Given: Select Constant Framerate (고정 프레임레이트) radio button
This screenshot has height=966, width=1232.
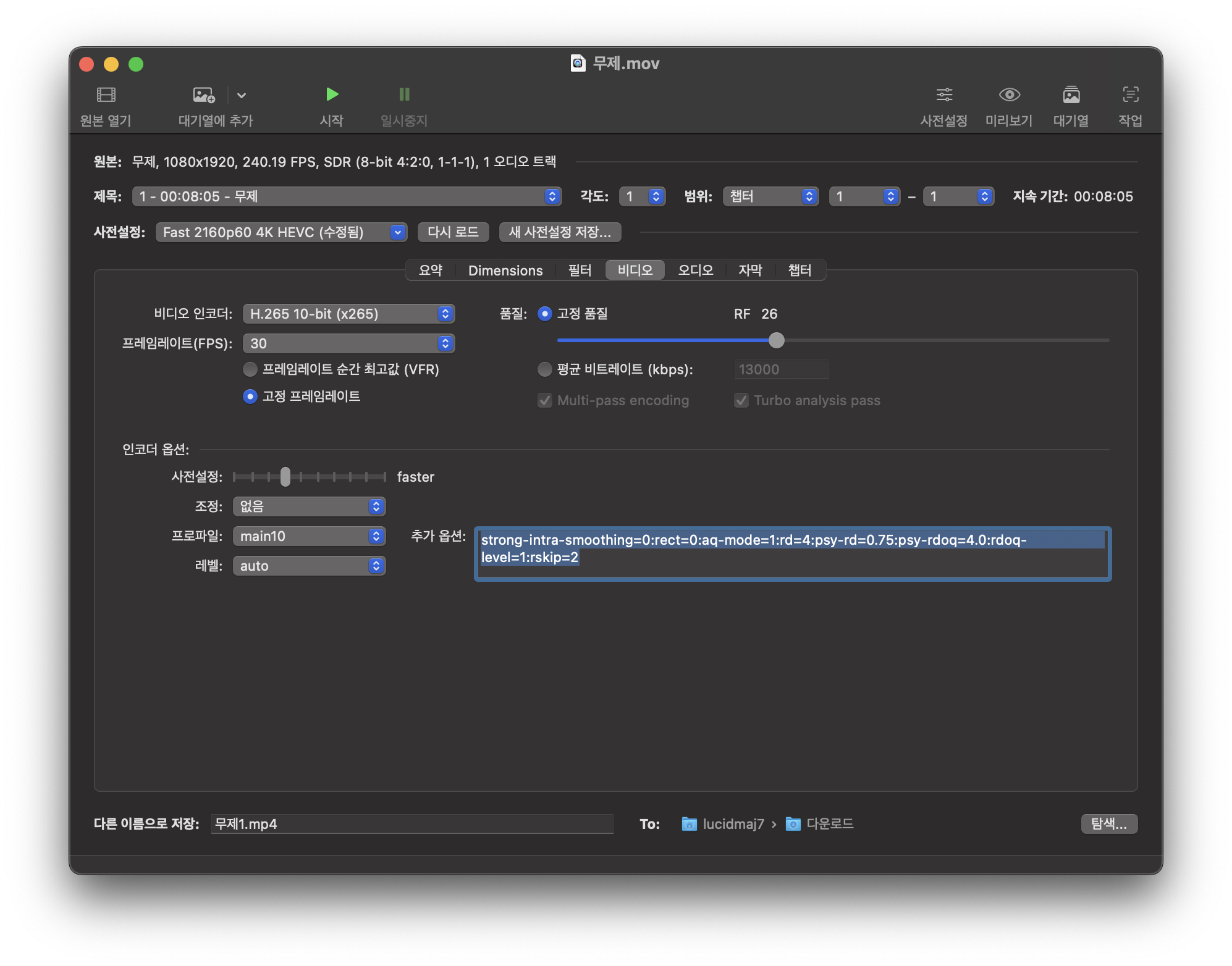Looking at the screenshot, I should (250, 397).
